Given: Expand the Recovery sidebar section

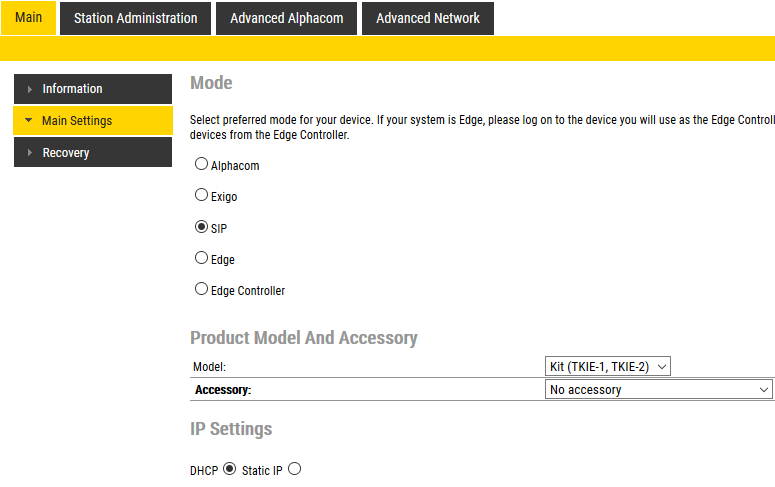Looking at the screenshot, I should [93, 152].
